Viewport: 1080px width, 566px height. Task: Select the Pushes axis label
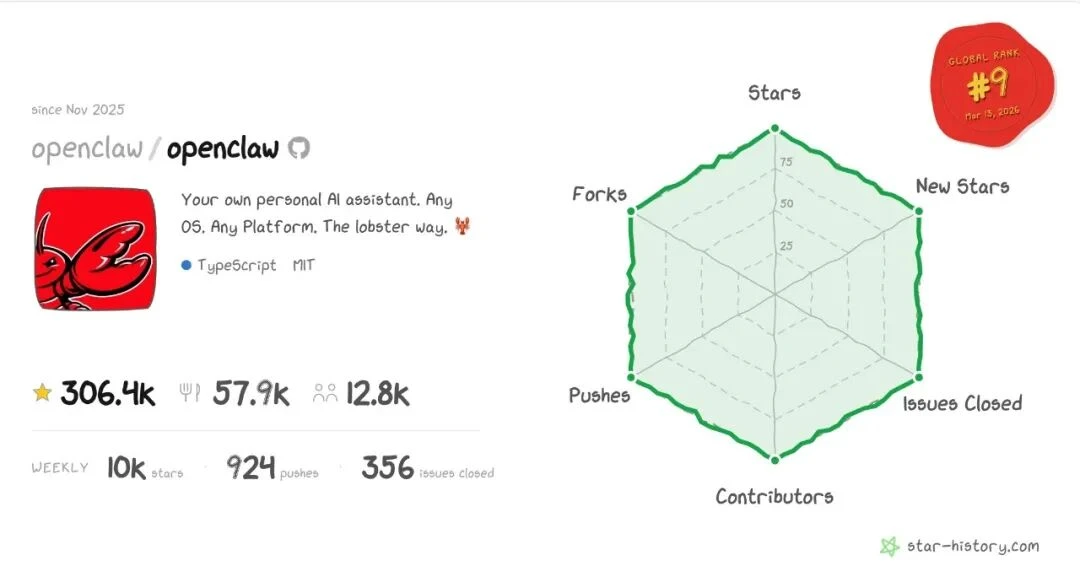click(x=599, y=395)
